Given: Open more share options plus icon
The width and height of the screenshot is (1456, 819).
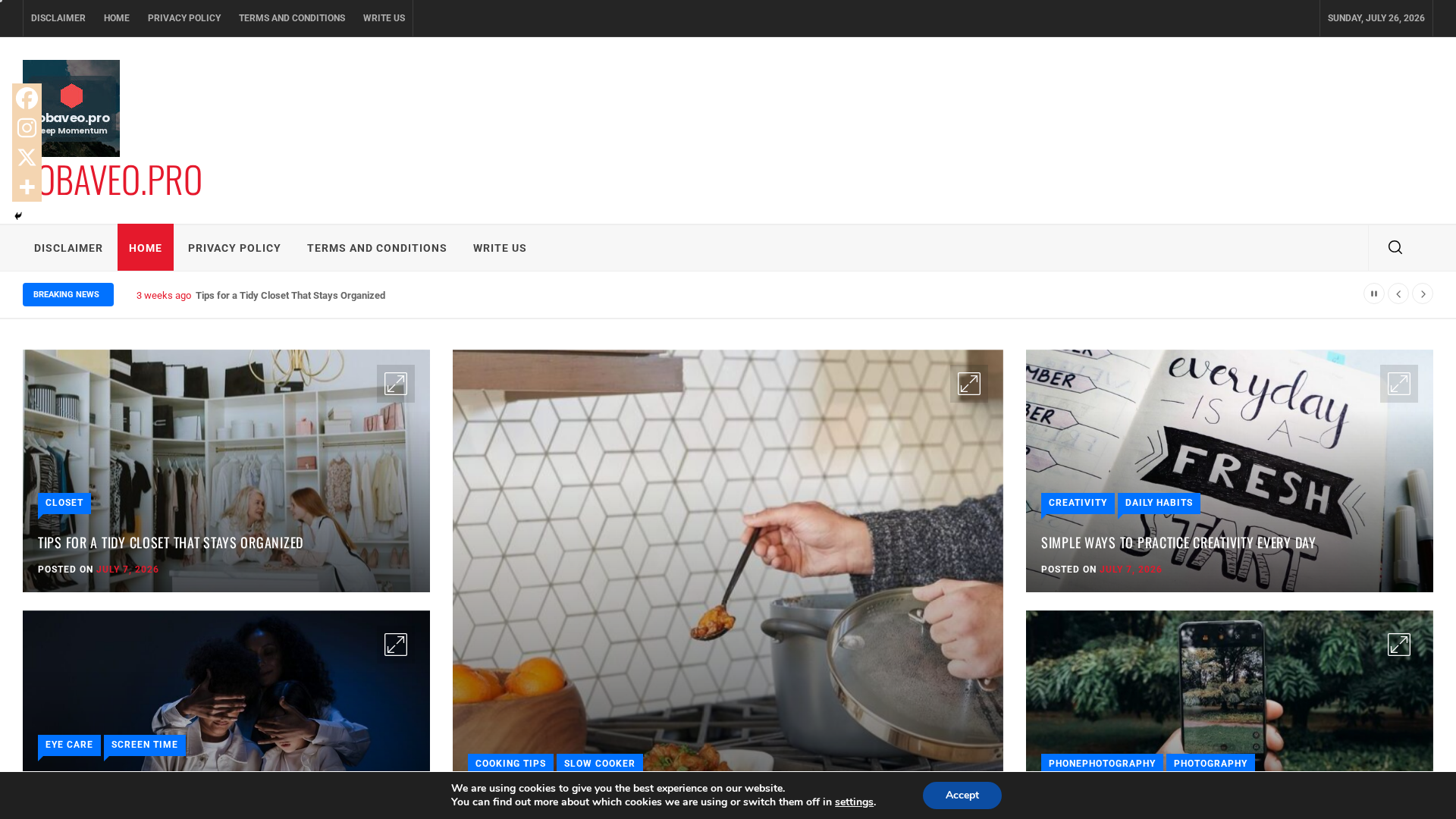Looking at the screenshot, I should [x=27, y=187].
